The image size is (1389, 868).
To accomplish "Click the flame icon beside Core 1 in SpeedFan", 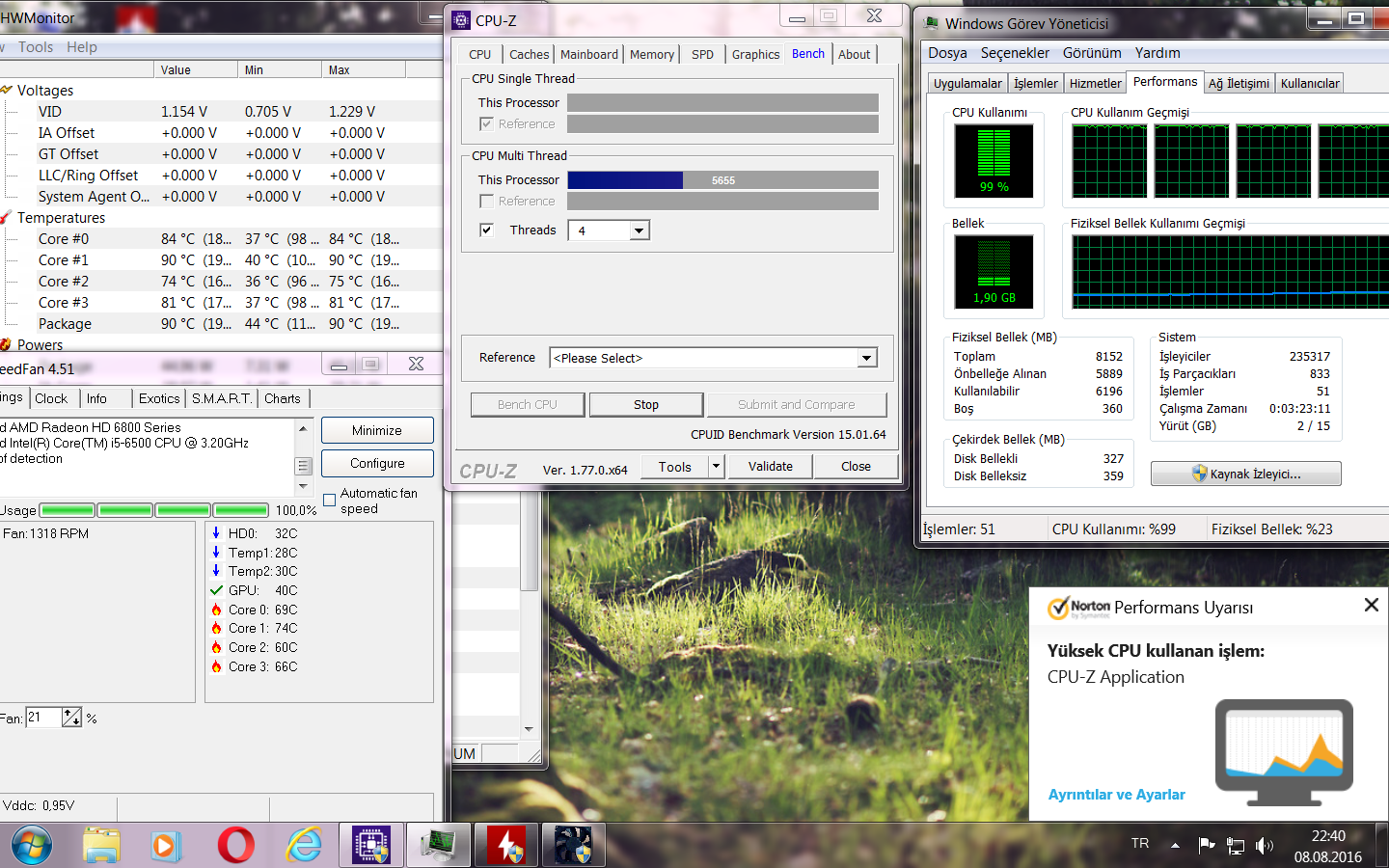I will point(216,628).
